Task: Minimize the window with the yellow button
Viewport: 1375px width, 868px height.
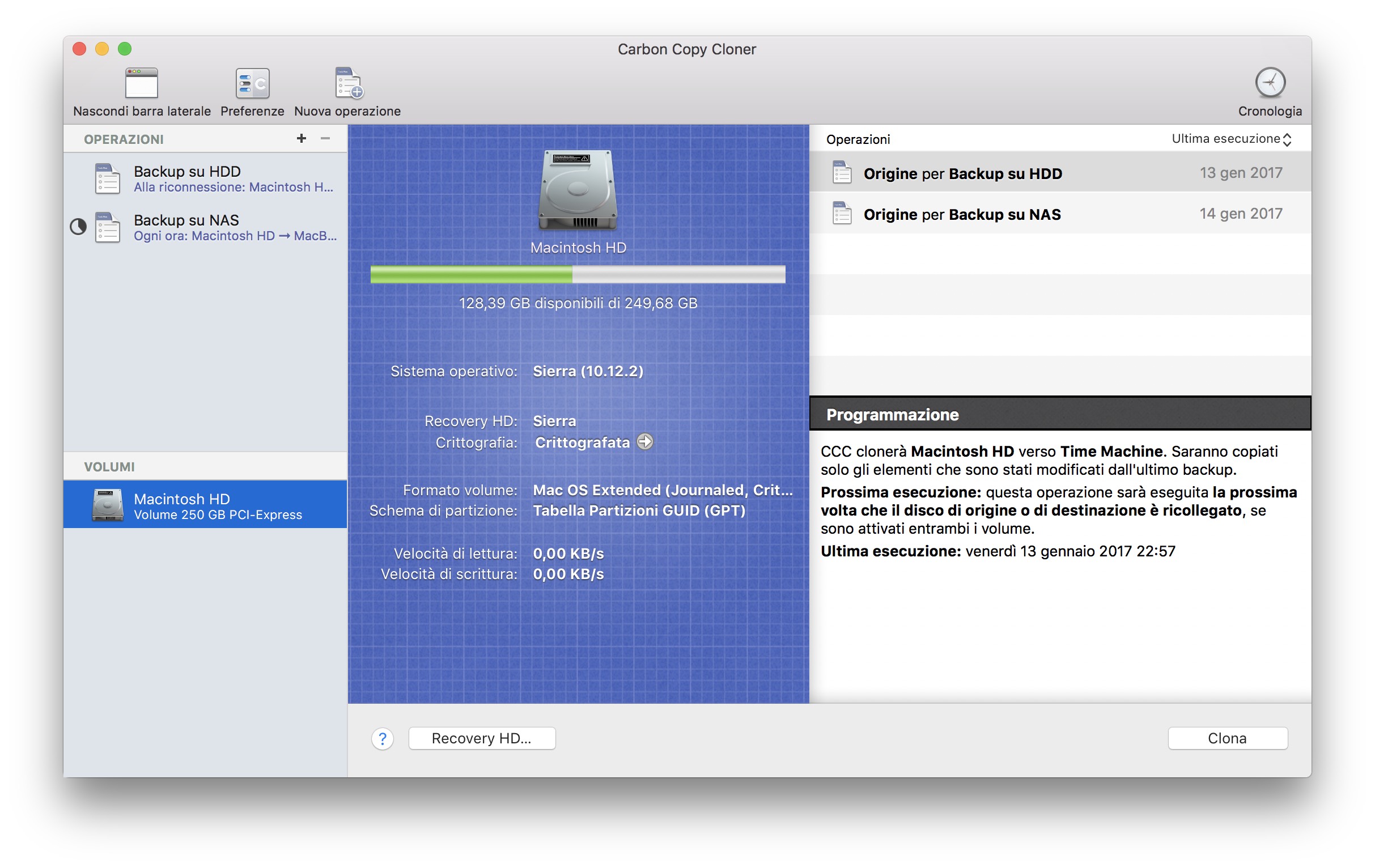Action: (x=102, y=49)
